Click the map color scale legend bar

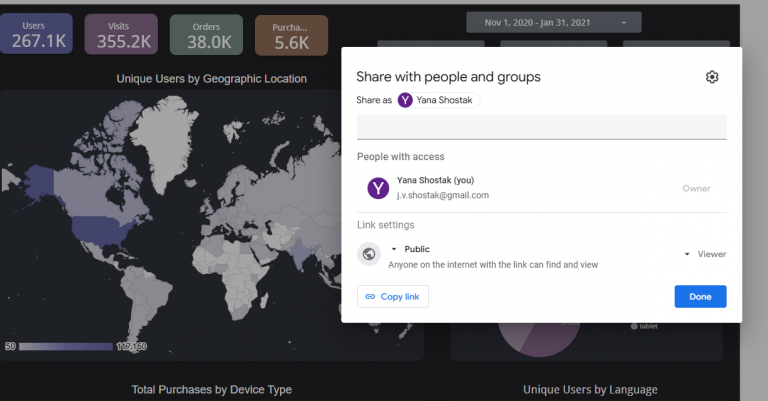[x=66, y=346]
